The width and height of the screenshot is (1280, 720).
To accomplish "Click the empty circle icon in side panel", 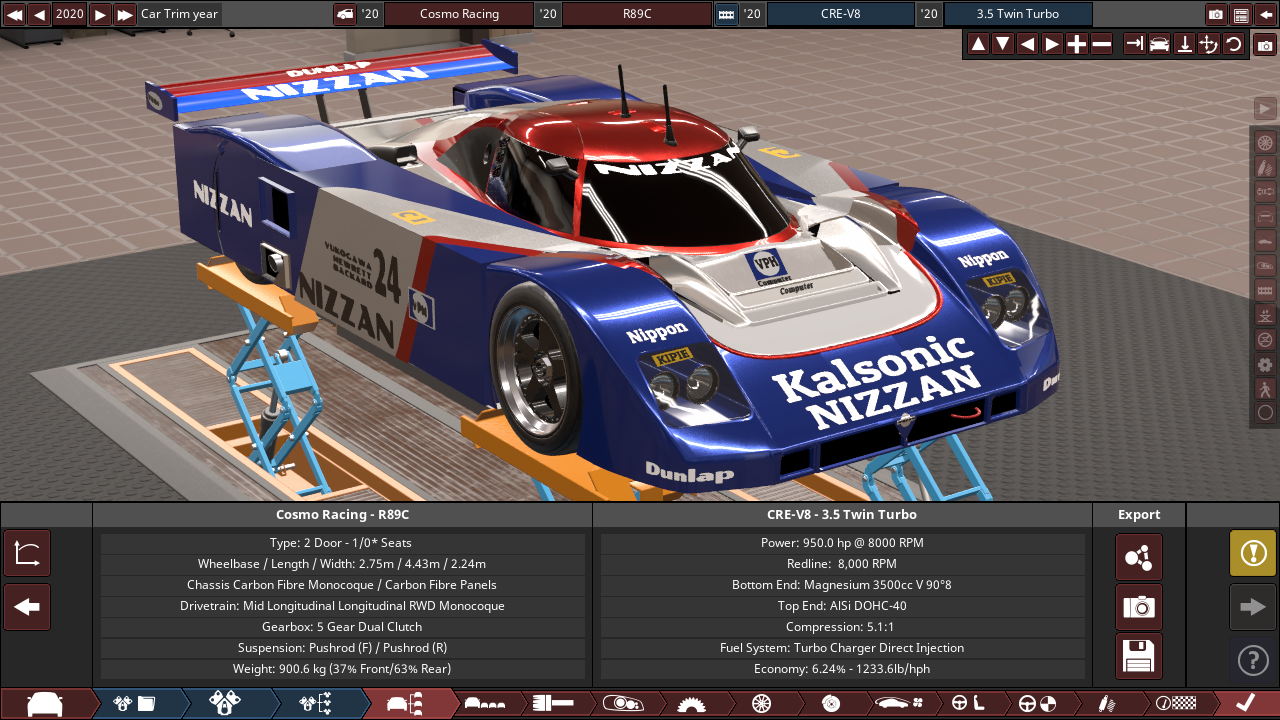I will tap(1265, 412).
